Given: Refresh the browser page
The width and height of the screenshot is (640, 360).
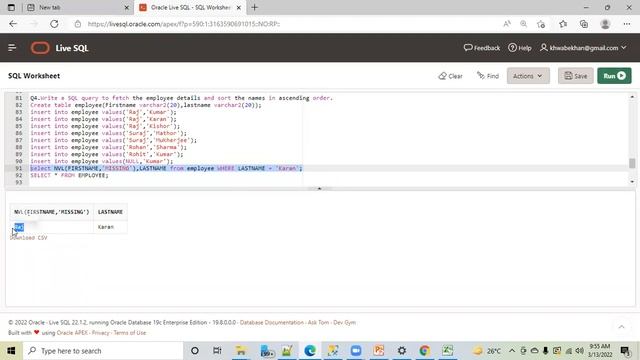Looking at the screenshot, I should point(54,24).
